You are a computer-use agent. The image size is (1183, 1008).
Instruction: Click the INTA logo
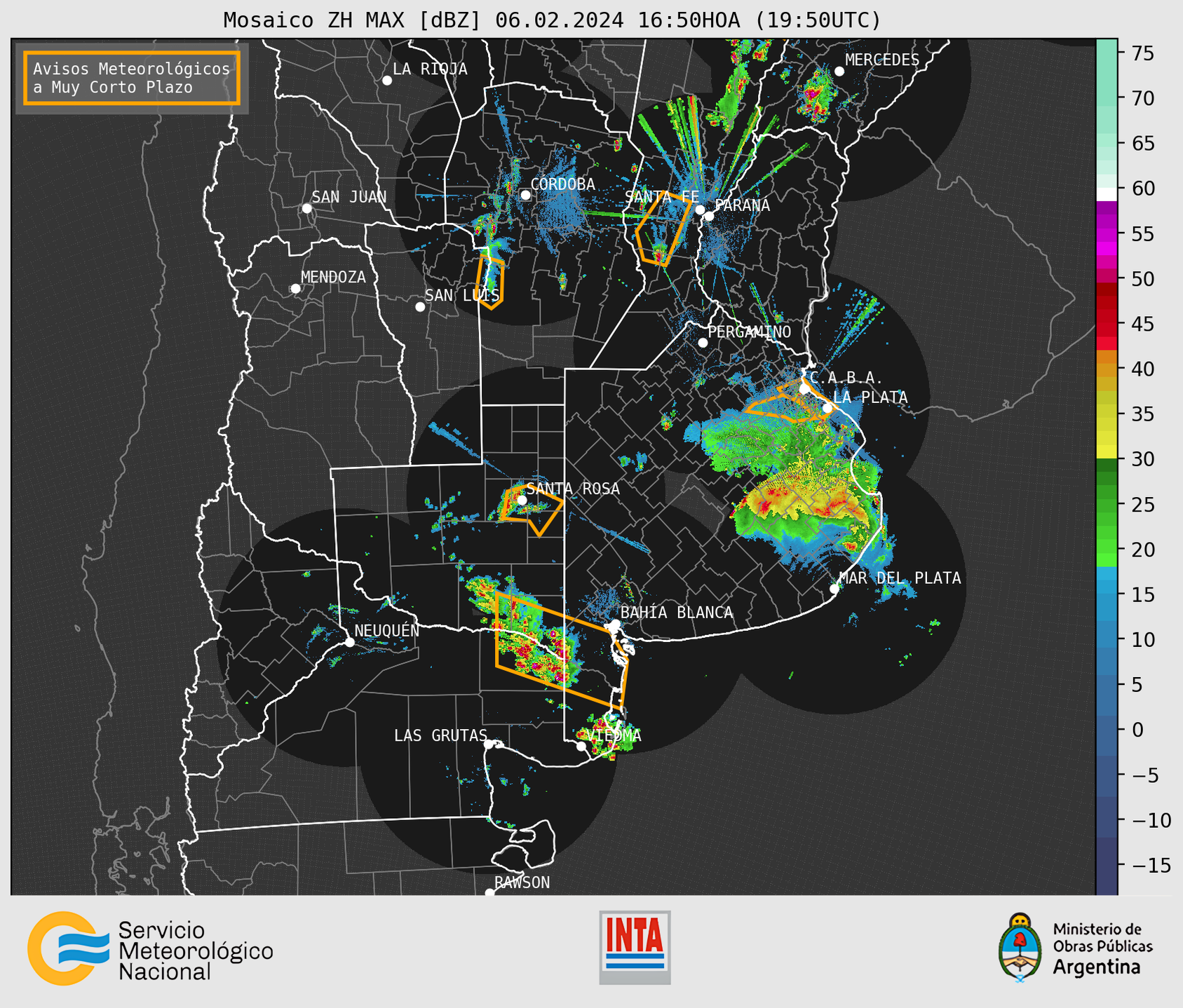pos(635,947)
